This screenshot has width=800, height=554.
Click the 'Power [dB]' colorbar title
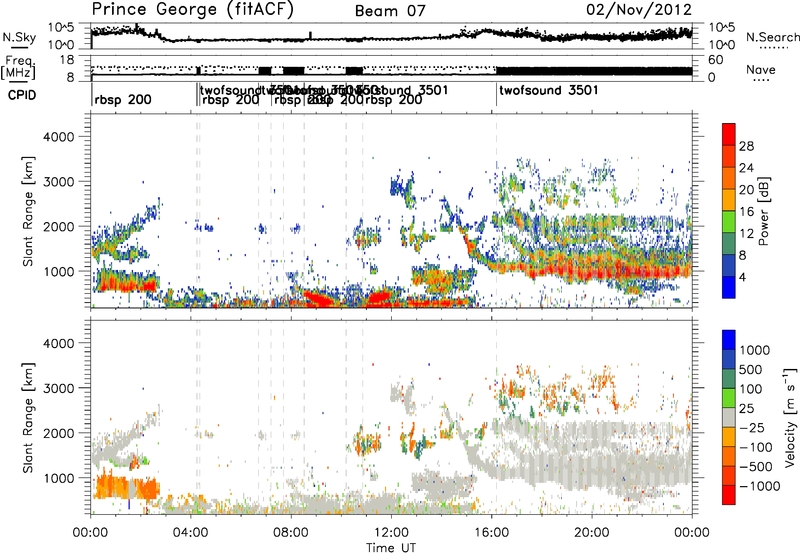coord(763,211)
